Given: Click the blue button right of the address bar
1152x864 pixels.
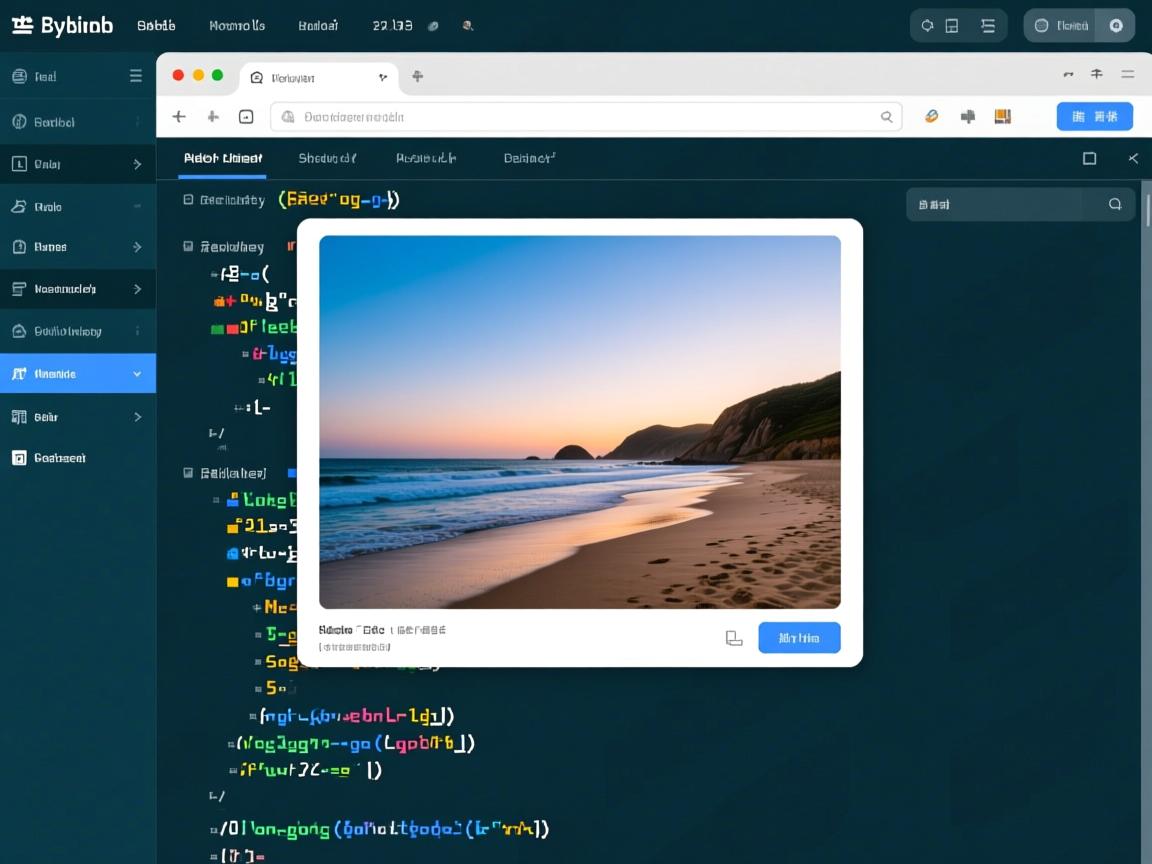Looking at the screenshot, I should point(1094,117).
